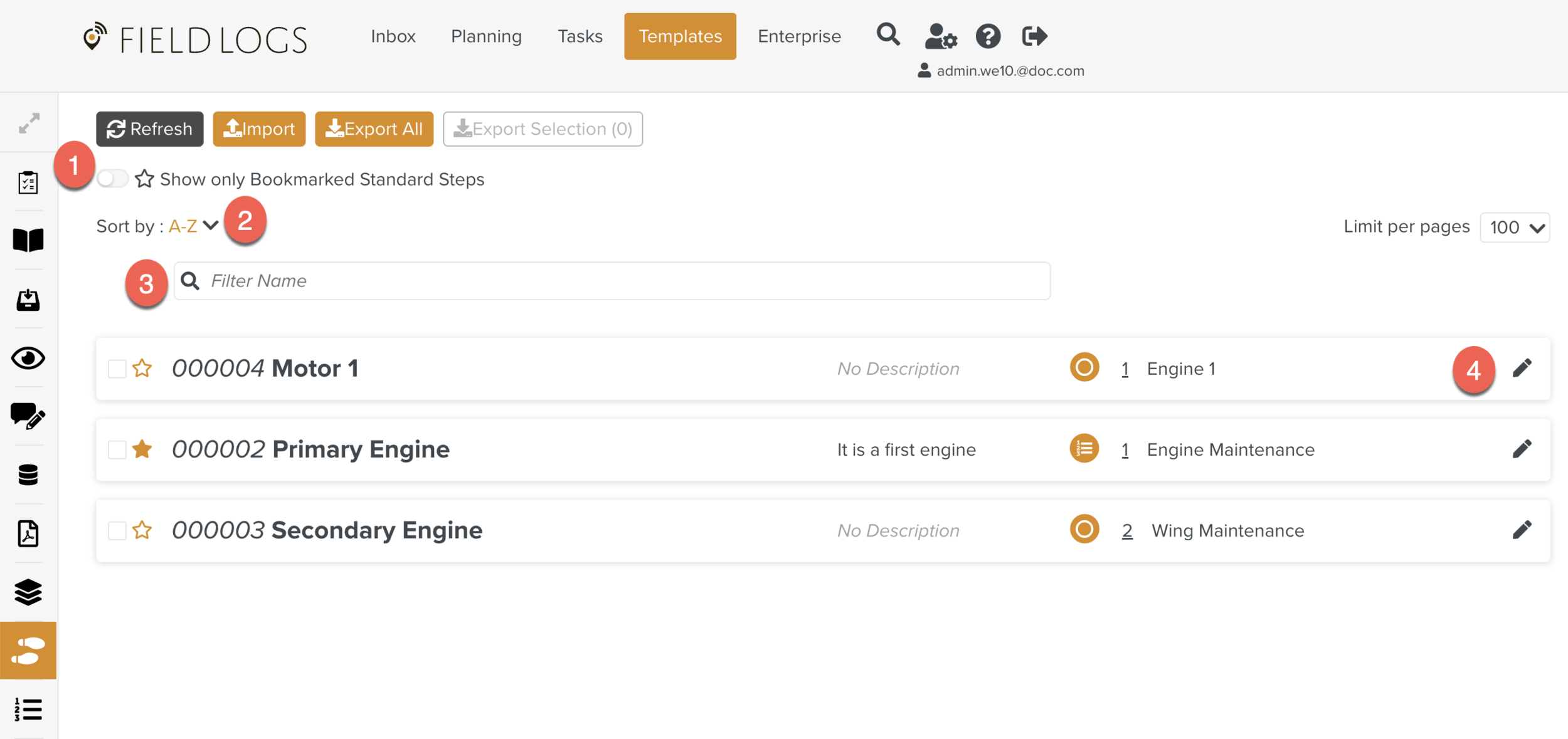Open the Limit per pages dropdown
The image size is (1568, 739).
[x=1514, y=227]
